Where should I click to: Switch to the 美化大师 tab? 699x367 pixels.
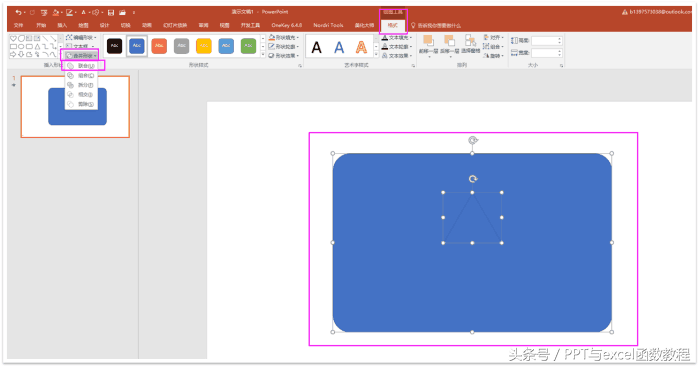(364, 25)
